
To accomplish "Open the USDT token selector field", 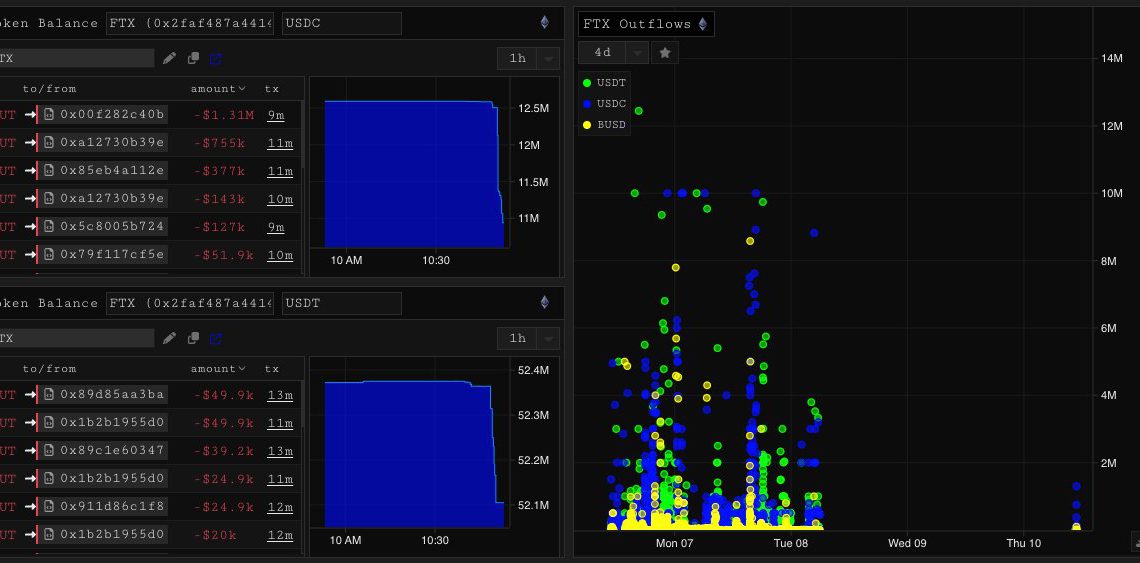I will coord(342,303).
